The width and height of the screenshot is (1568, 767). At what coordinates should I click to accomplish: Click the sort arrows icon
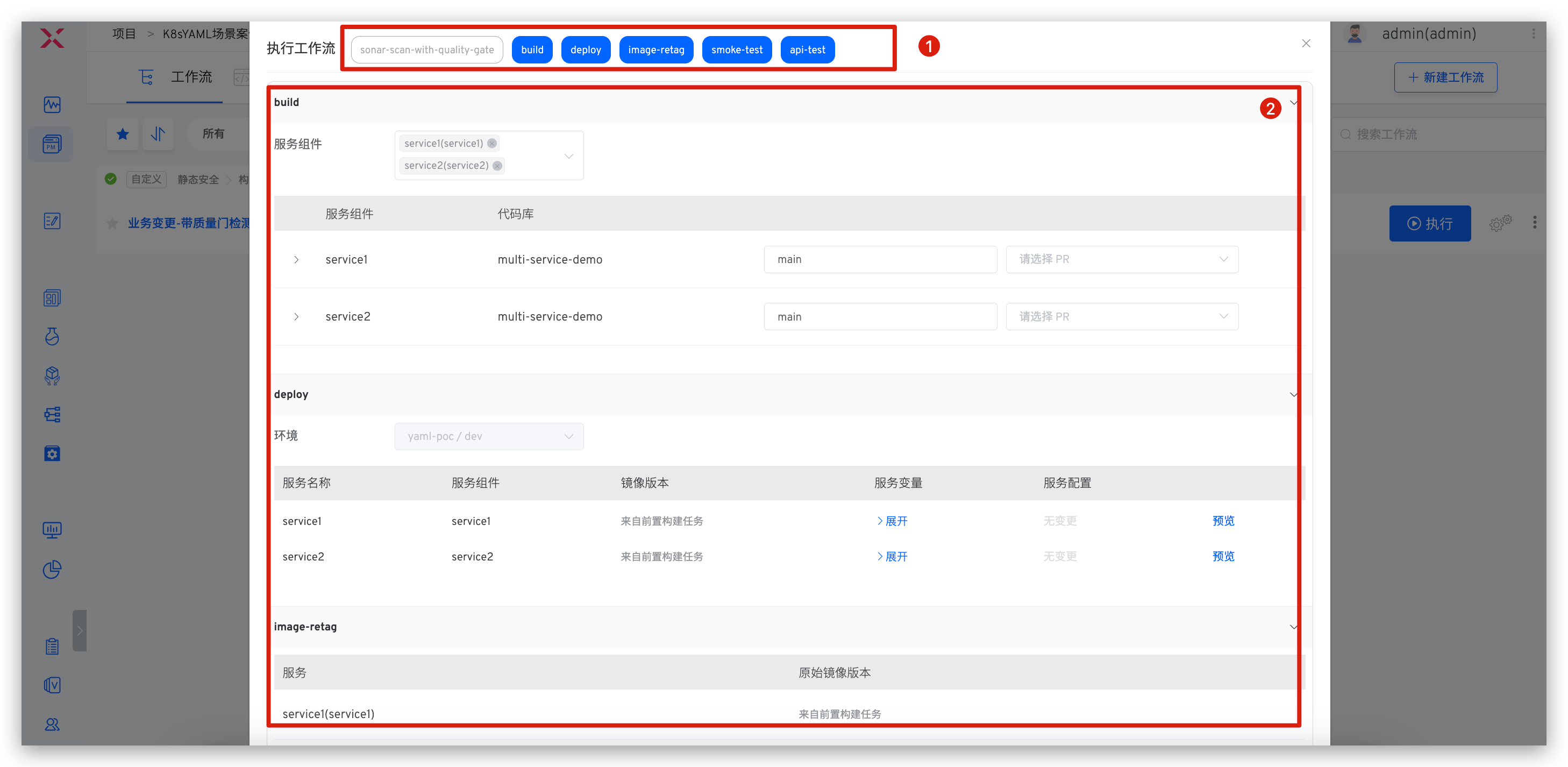158,134
